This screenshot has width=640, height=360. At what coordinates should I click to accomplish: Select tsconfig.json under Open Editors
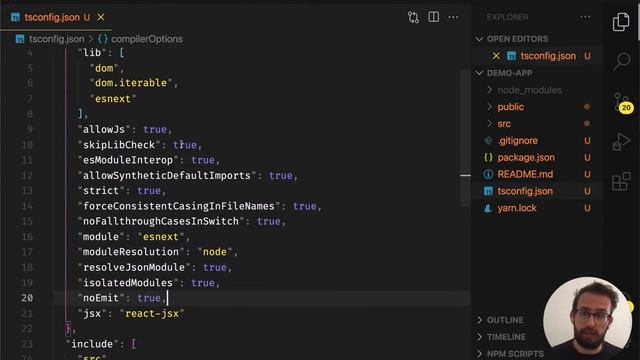pyautogui.click(x=548, y=56)
